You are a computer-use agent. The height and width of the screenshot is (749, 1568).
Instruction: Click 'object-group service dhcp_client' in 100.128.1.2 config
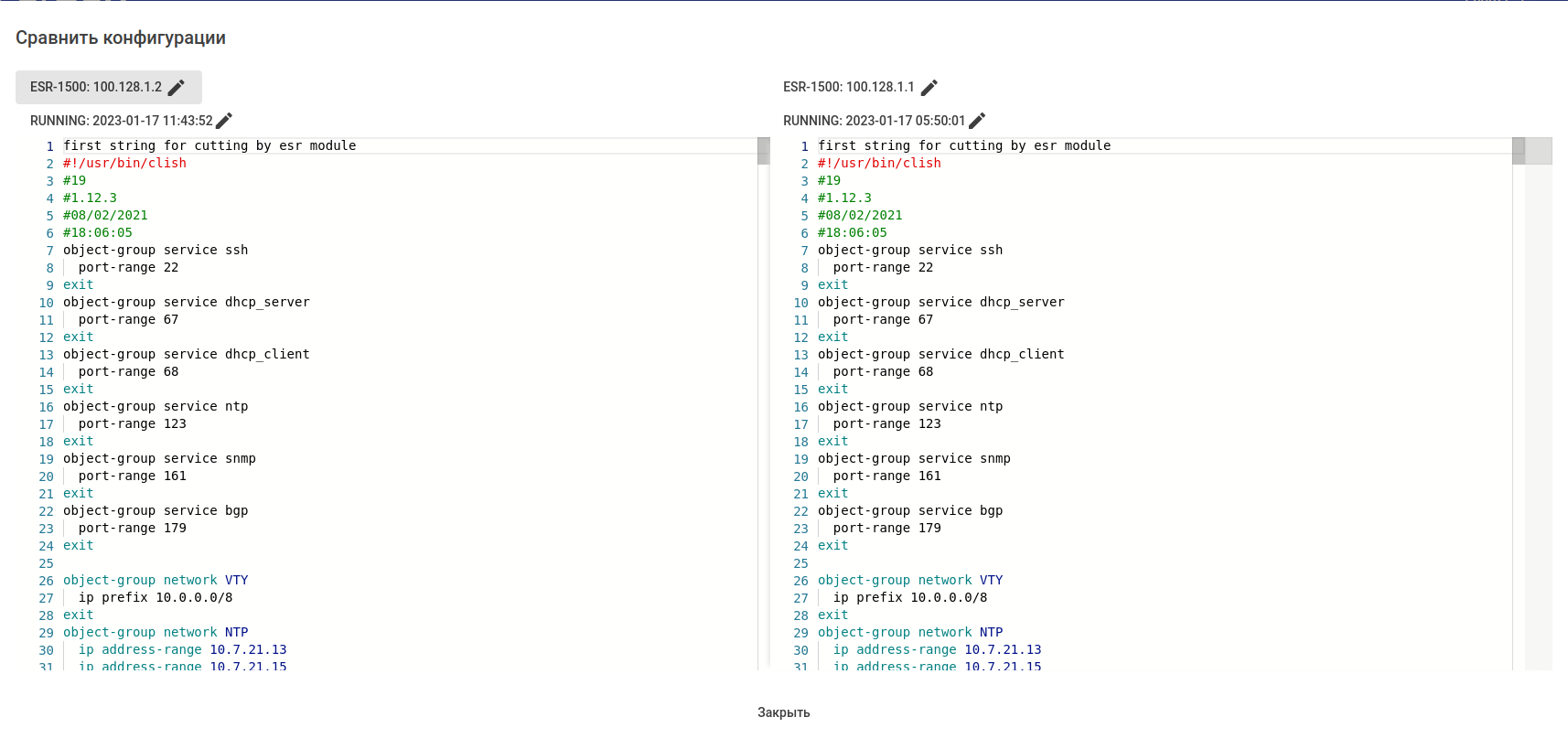187,354
